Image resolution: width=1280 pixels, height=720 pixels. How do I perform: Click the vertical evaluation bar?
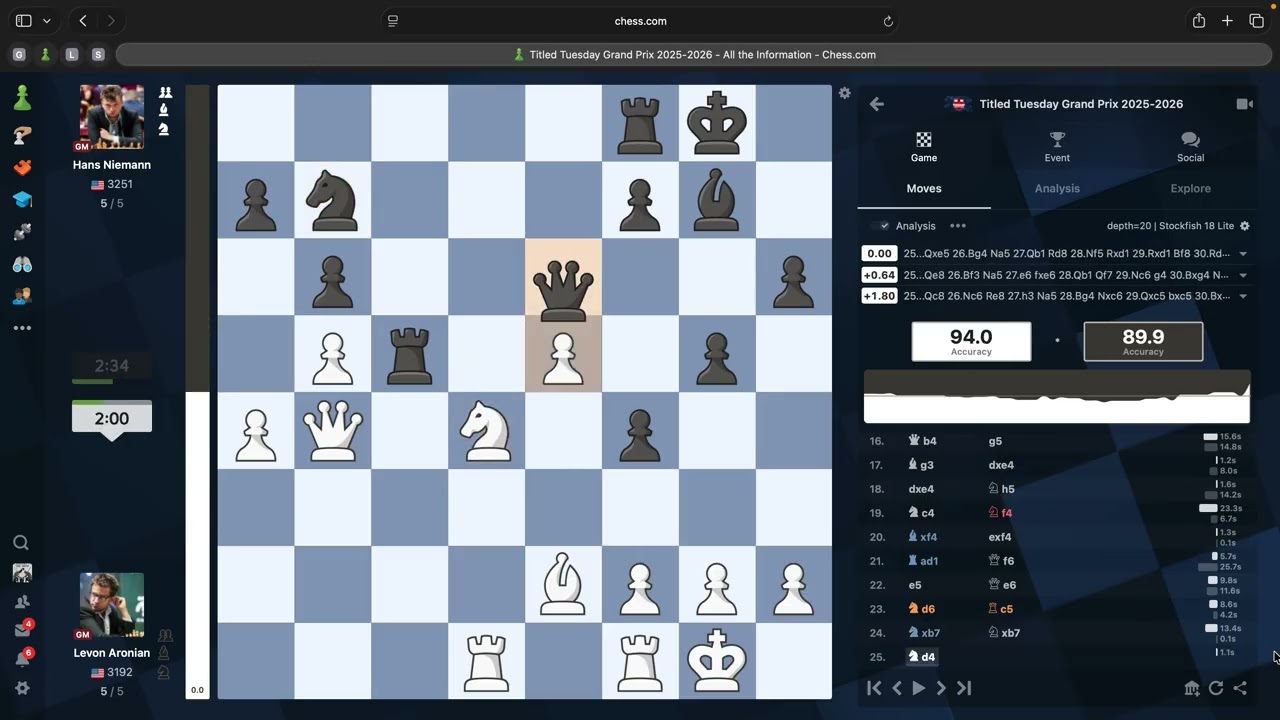[x=197, y=391]
